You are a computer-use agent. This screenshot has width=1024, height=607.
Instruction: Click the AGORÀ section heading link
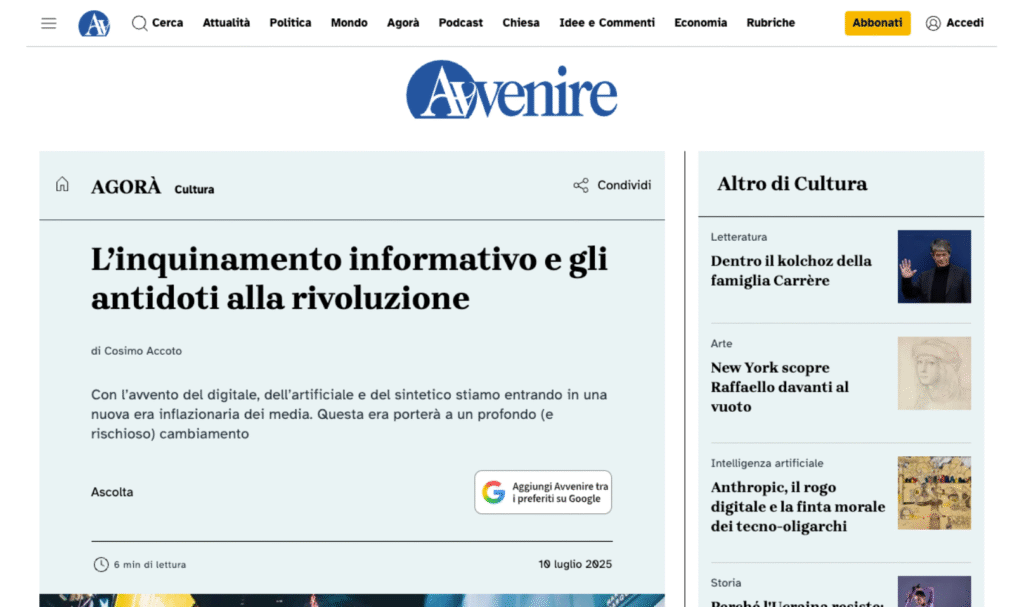tap(125, 187)
